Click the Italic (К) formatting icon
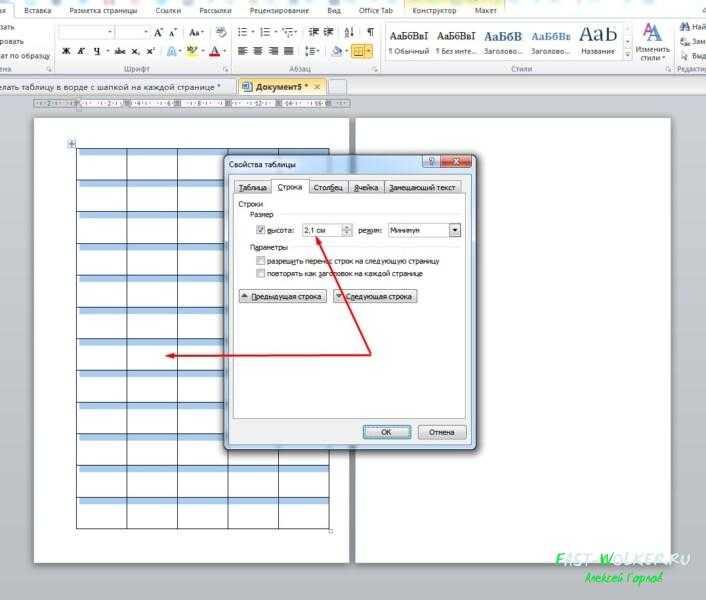The height and width of the screenshot is (600, 706). click(x=81, y=51)
